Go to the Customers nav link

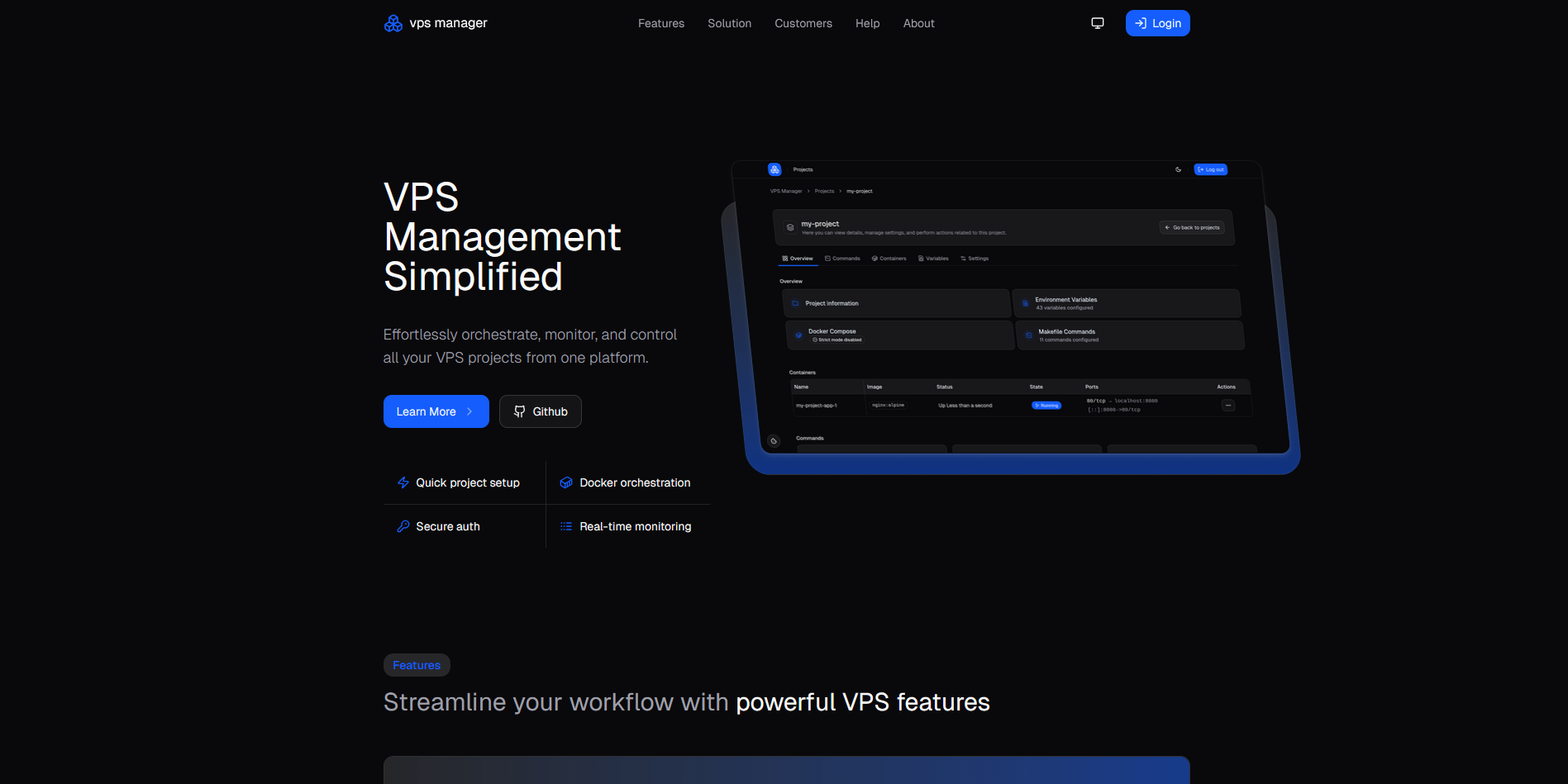coord(803,23)
